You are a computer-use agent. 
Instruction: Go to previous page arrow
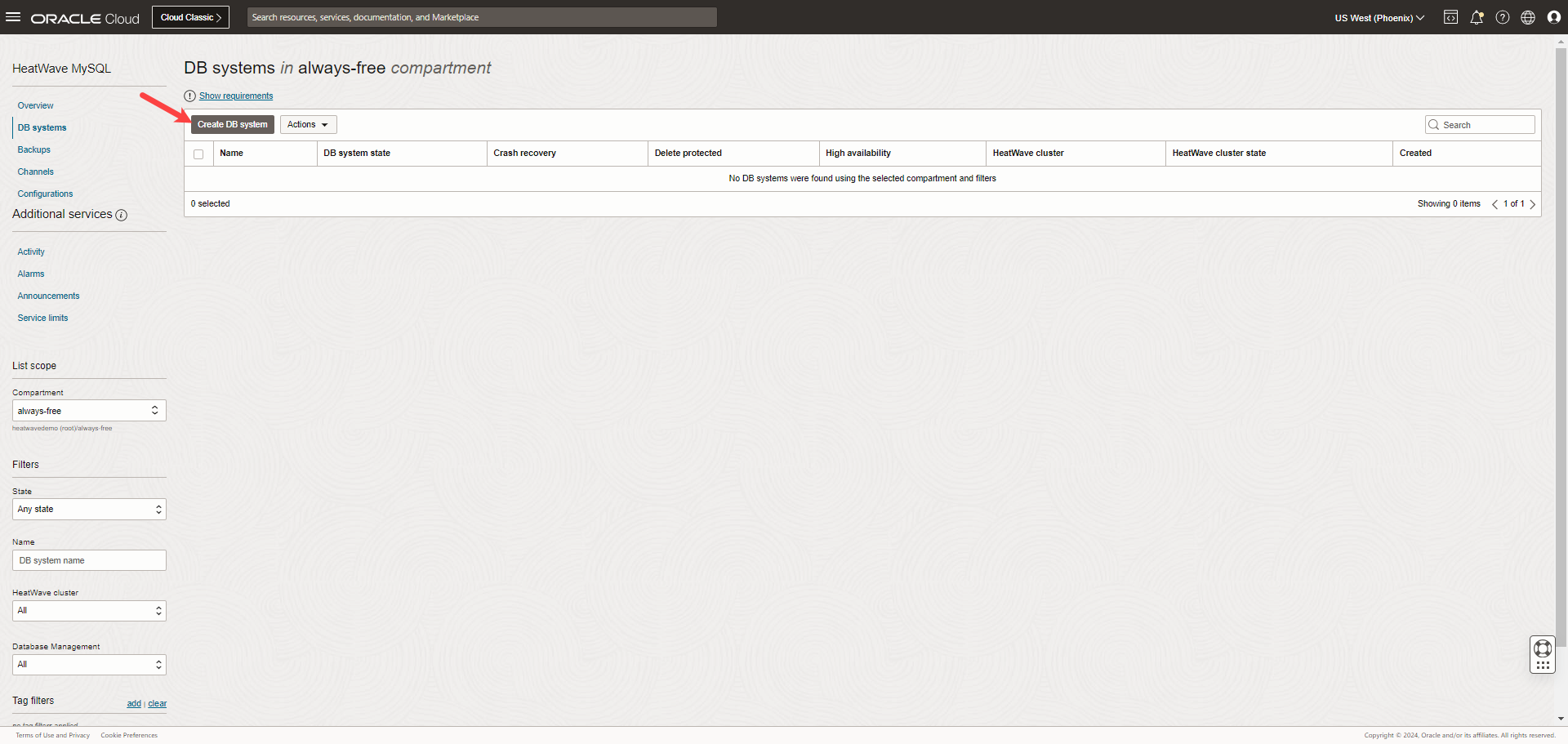[1494, 204]
